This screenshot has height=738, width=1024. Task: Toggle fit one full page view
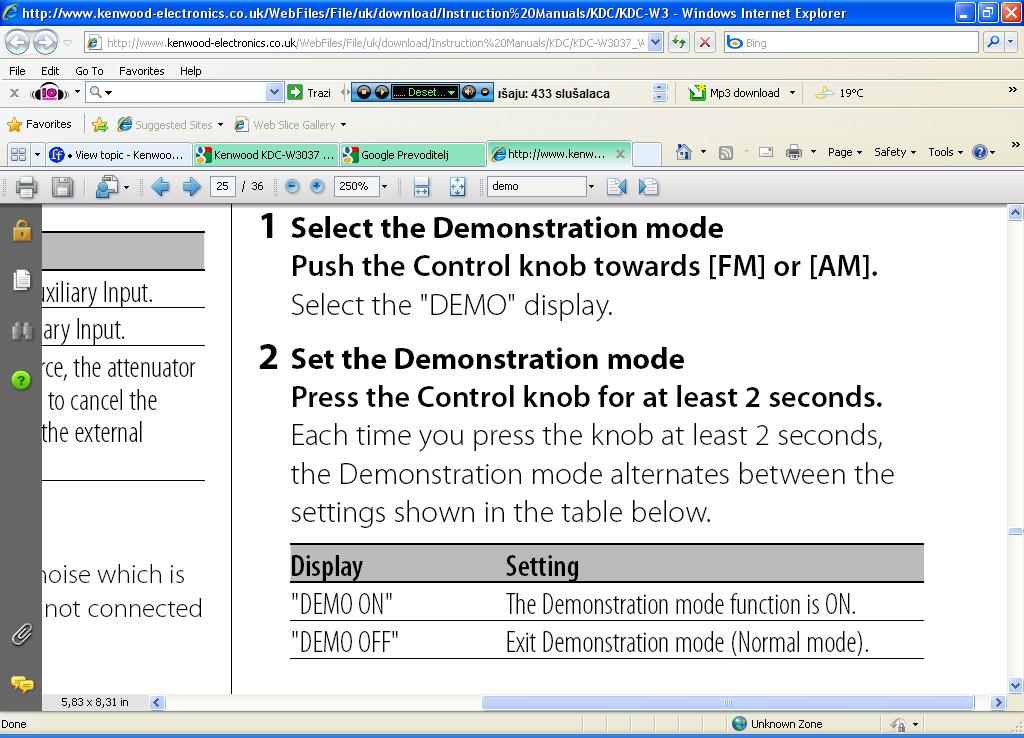point(457,186)
